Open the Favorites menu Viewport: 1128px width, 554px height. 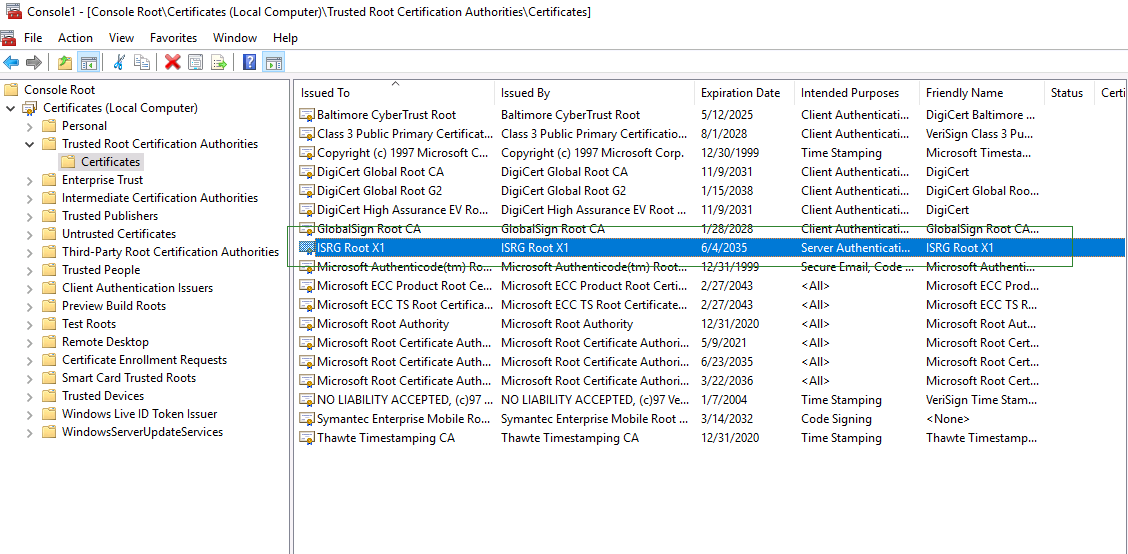point(173,38)
